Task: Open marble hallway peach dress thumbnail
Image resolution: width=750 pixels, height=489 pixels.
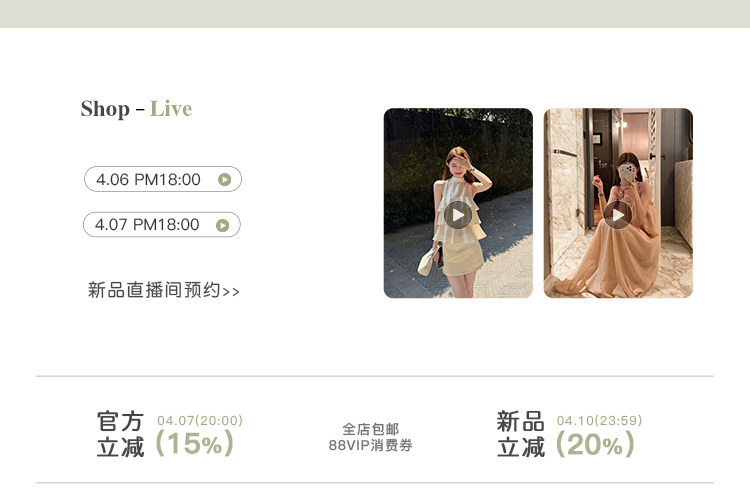Action: coord(618,203)
